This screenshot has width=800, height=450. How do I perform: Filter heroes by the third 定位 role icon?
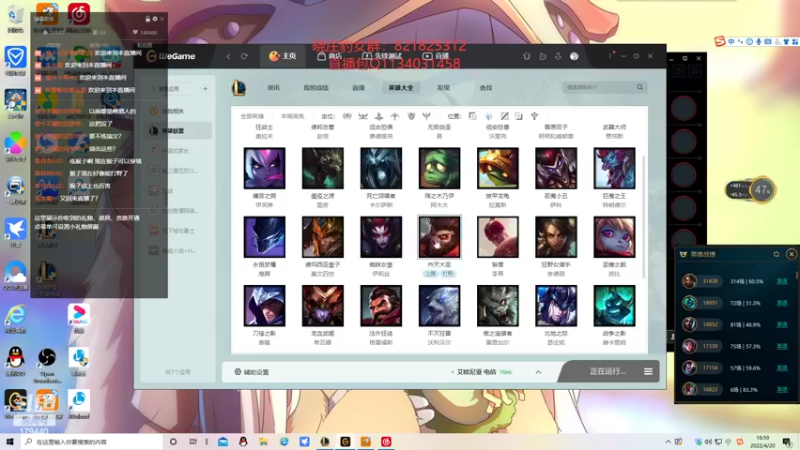coord(379,116)
